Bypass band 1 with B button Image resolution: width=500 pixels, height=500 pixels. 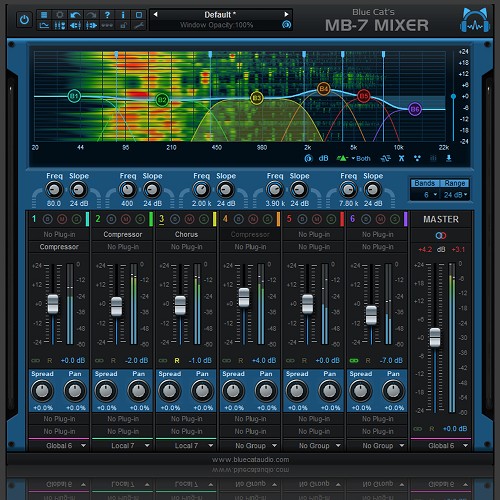coord(48,219)
